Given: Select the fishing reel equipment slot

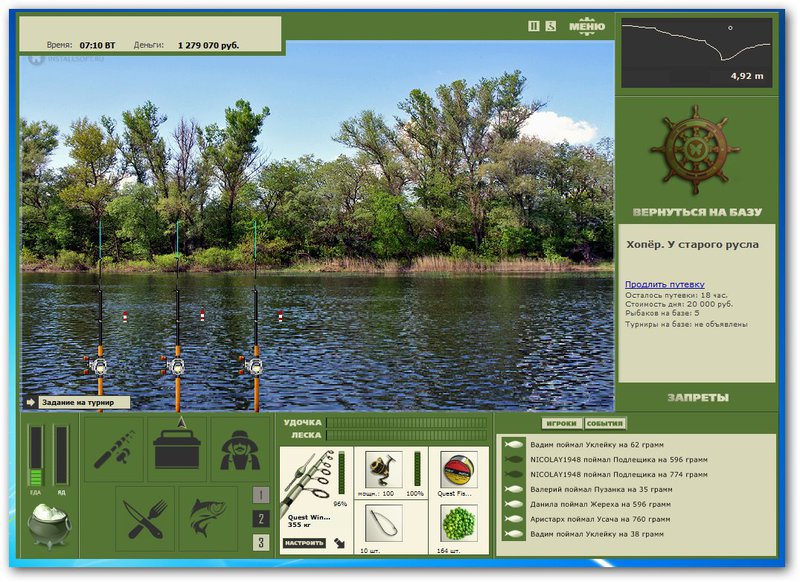Looking at the screenshot, I should point(385,469).
